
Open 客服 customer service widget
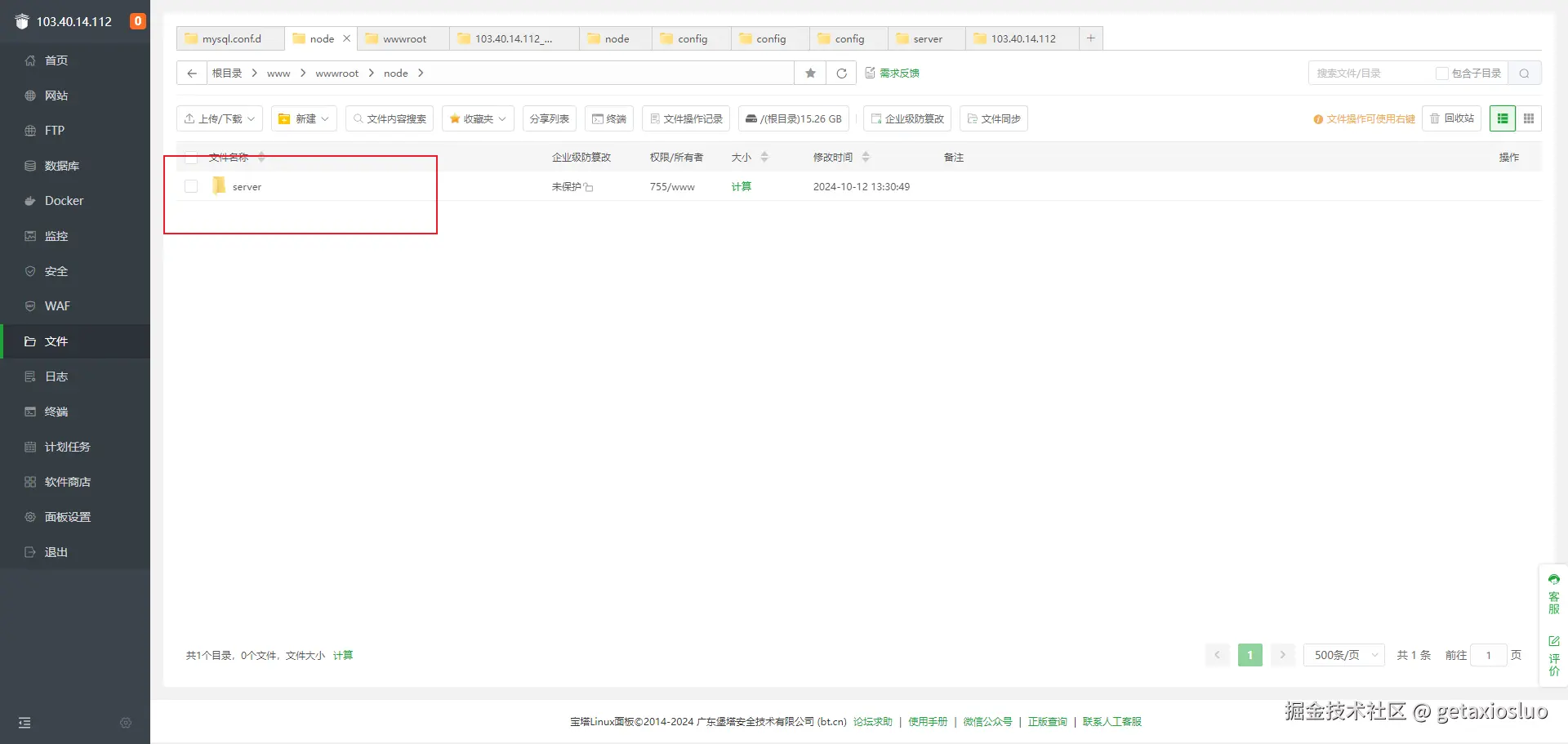pyautogui.click(x=1554, y=594)
